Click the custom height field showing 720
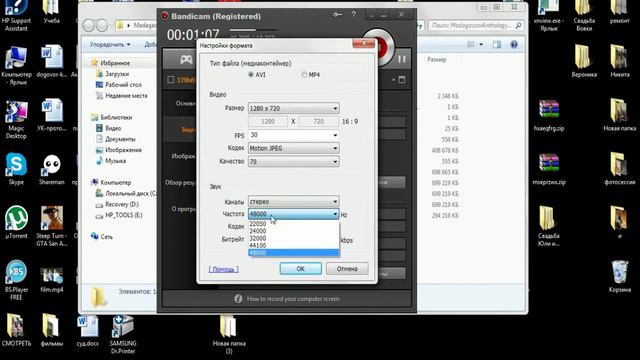Viewport: 640px width, 360px height. tap(319, 121)
